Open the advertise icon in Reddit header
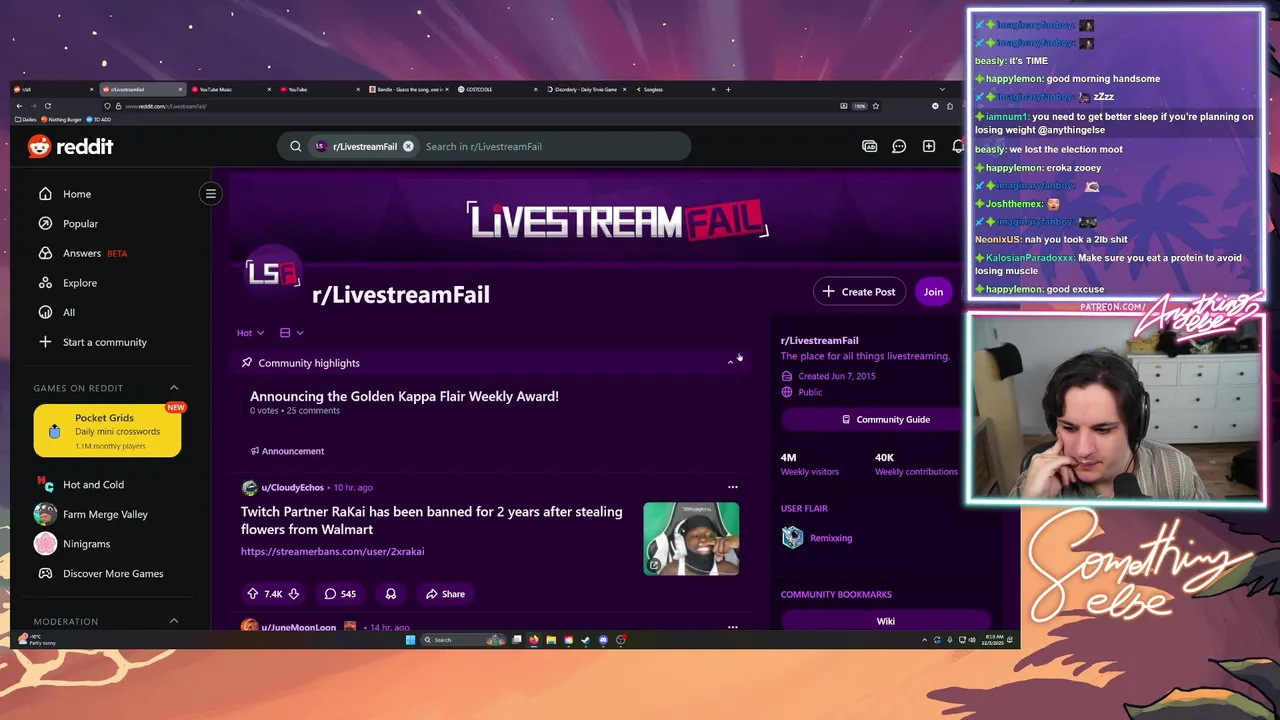The height and width of the screenshot is (720, 1280). tap(870, 146)
